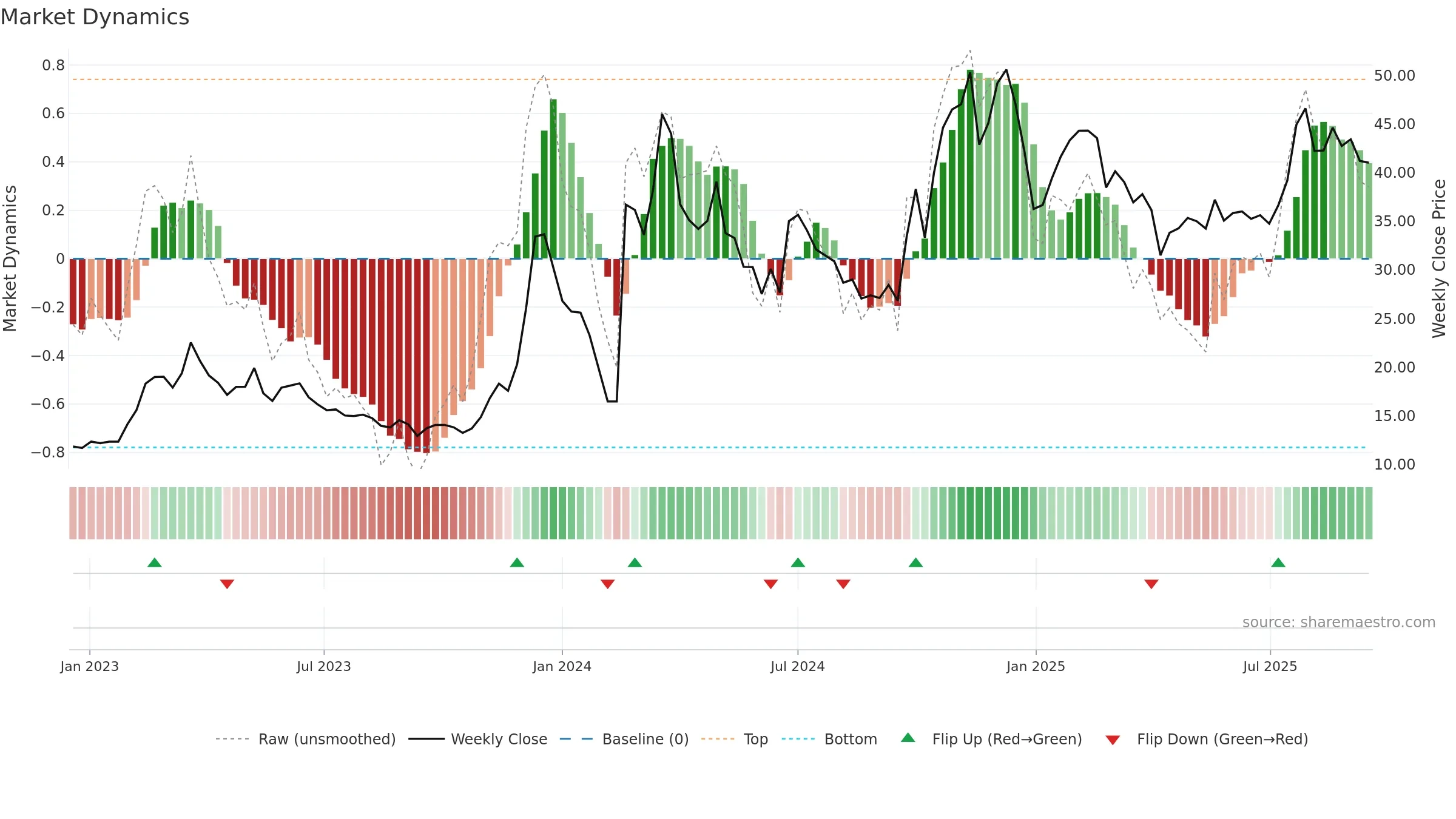Viewport: 1456px width, 819px height.
Task: Toggle the Weekly Close legend entry
Action: pyautogui.click(x=478, y=739)
